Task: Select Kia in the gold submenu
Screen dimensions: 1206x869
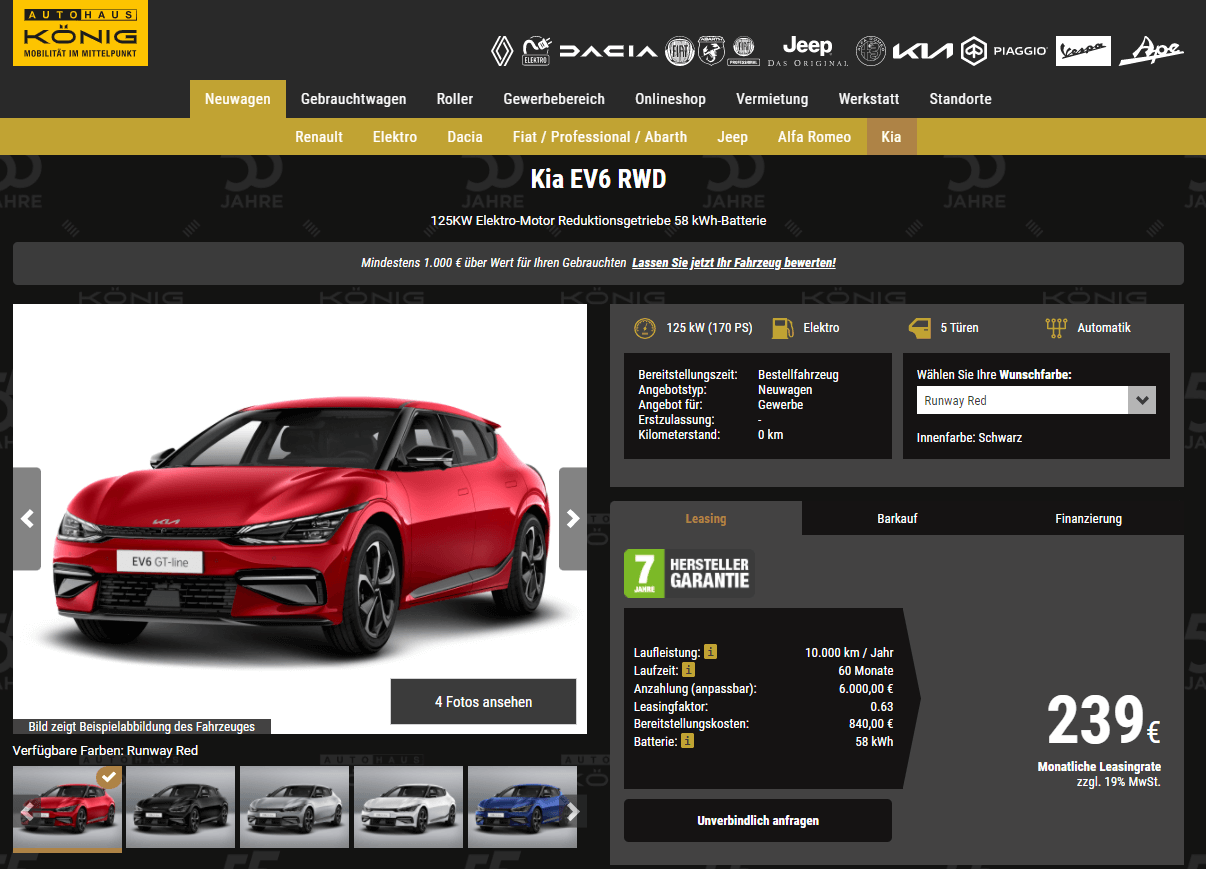Action: (891, 137)
